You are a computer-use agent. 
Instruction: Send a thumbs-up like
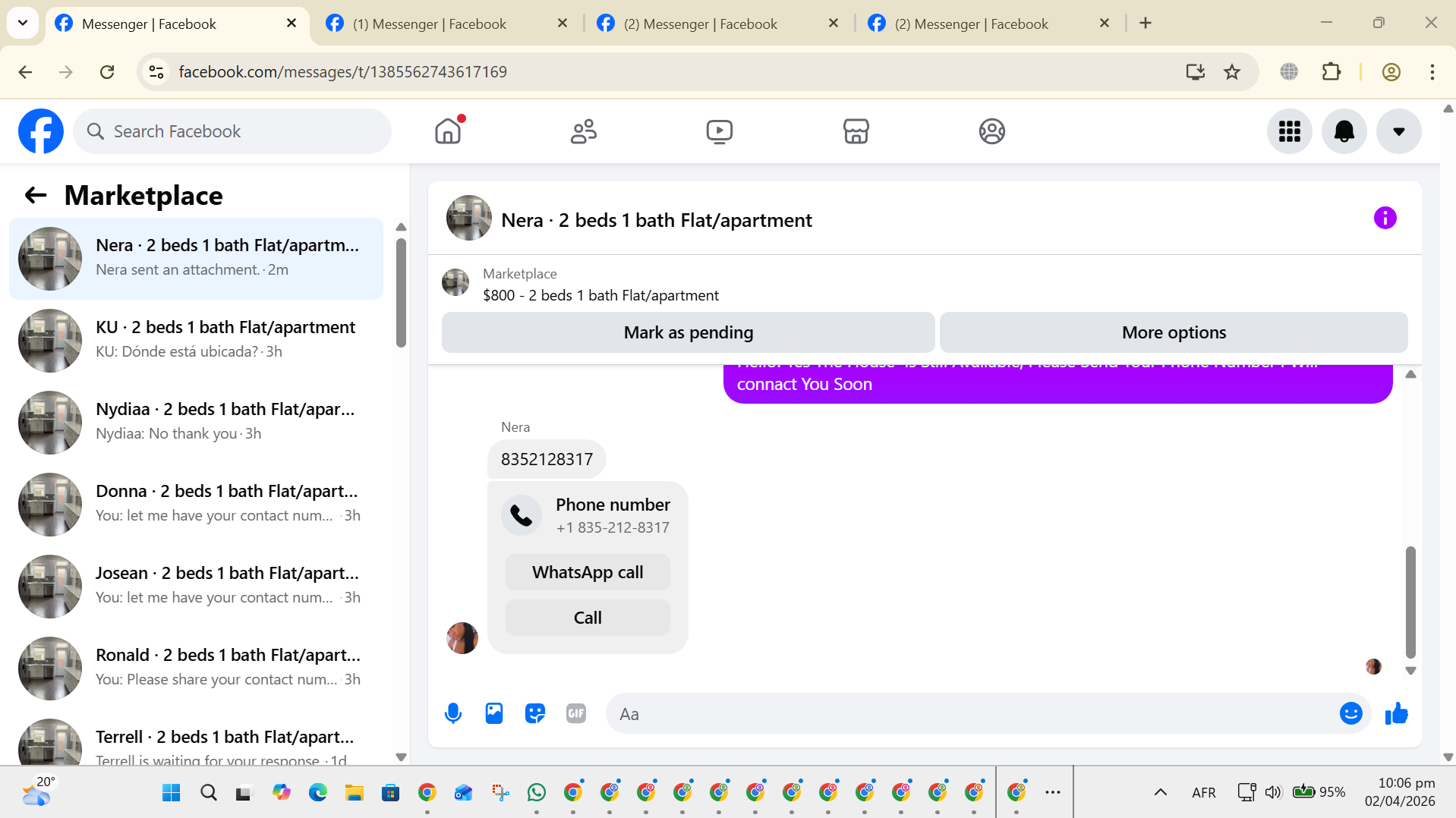coord(1397,713)
